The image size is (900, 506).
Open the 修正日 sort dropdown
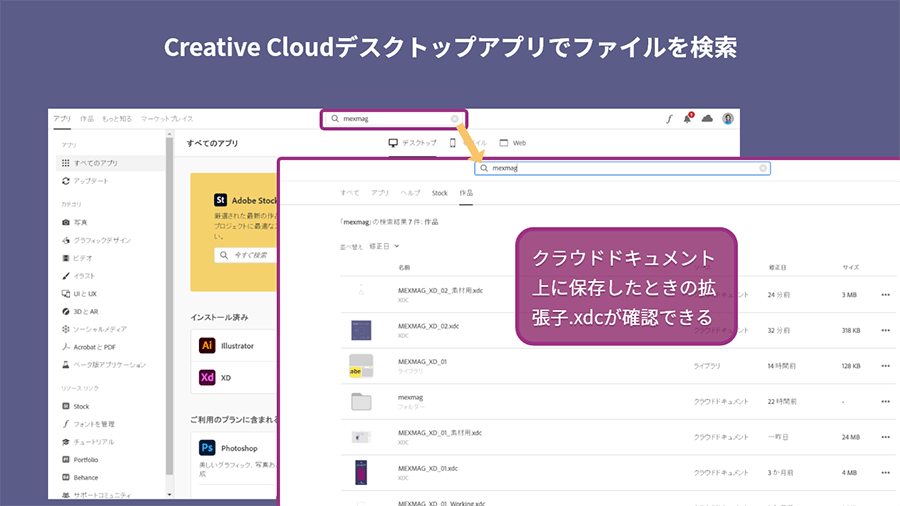tap(385, 245)
